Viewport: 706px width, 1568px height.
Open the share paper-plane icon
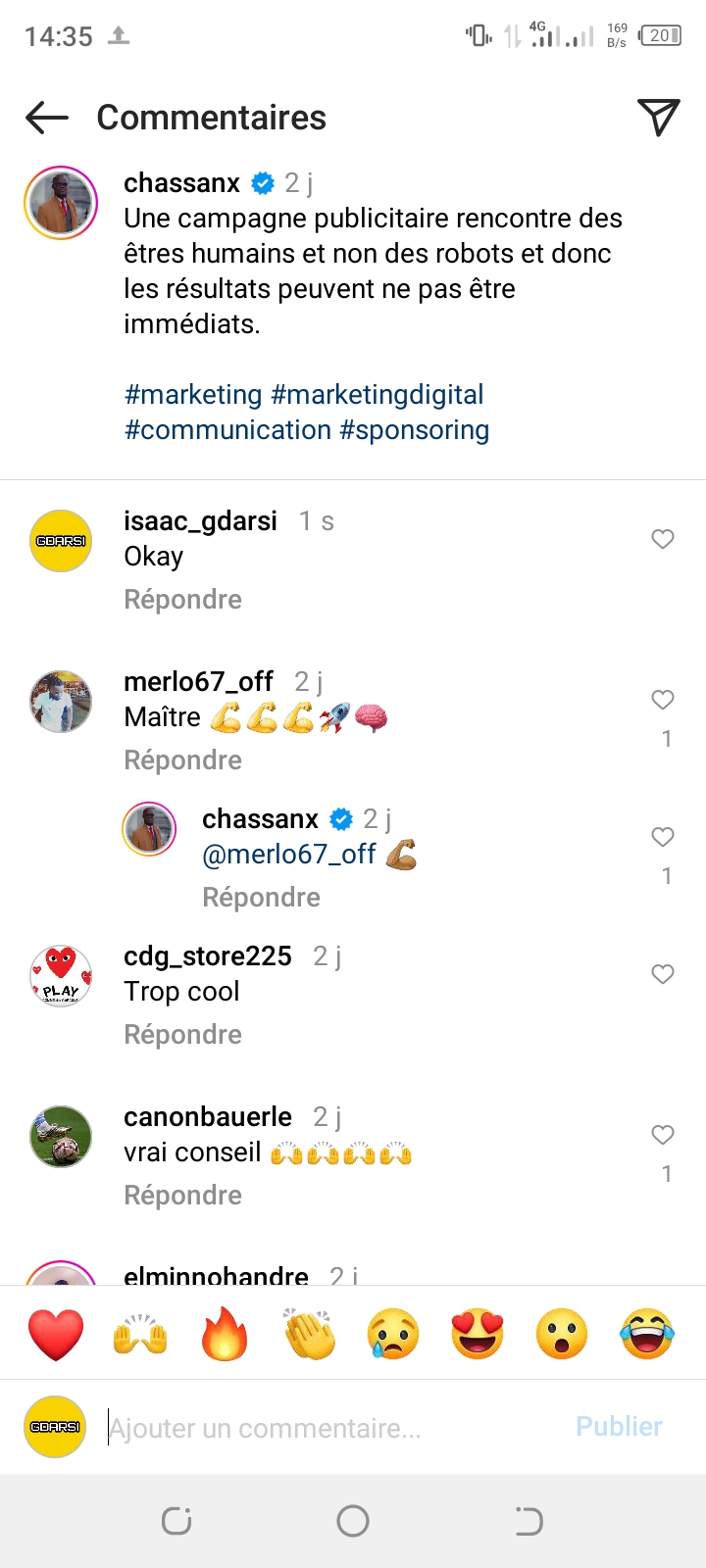click(658, 118)
